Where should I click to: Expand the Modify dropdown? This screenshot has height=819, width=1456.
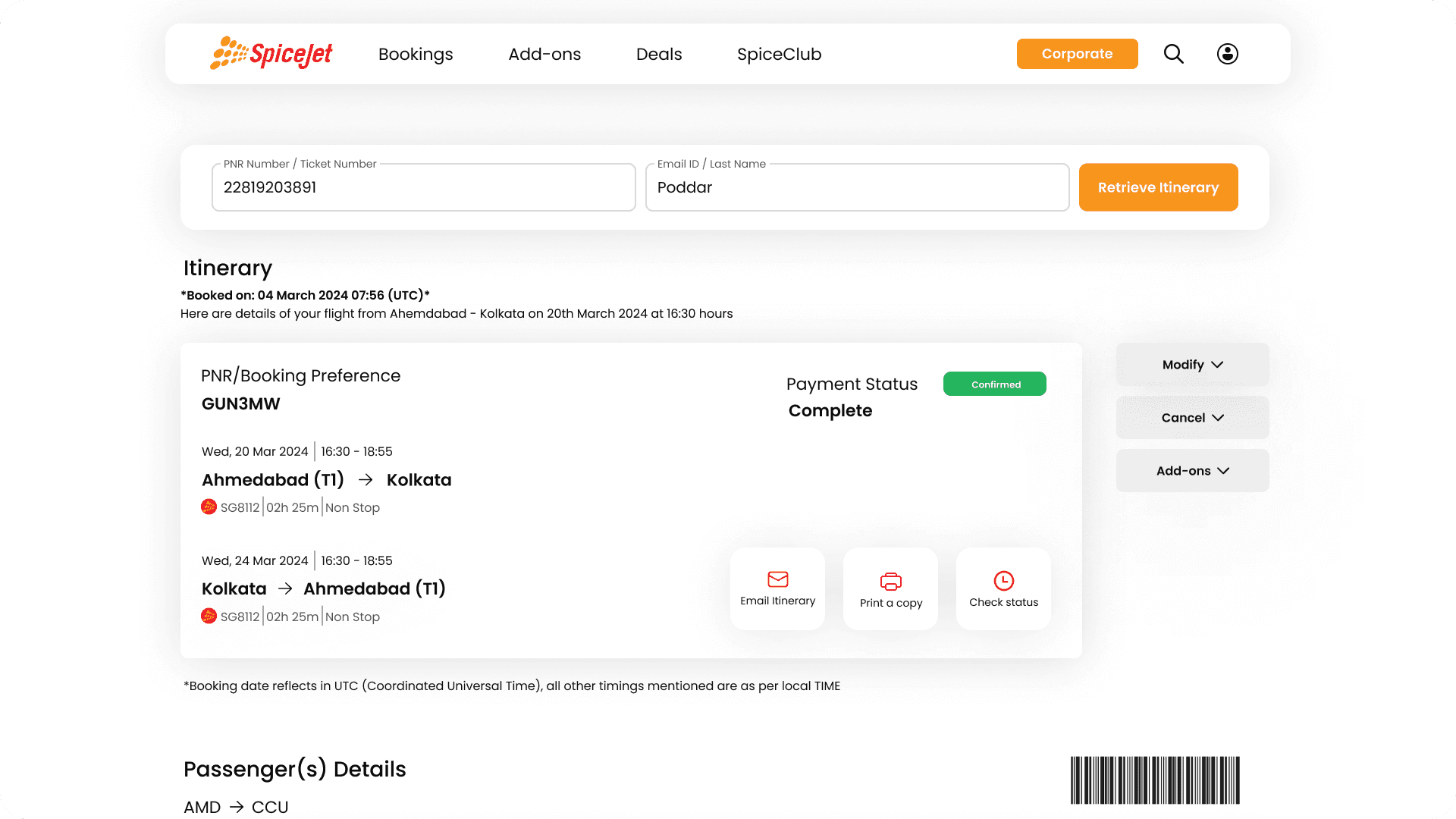pos(1192,365)
